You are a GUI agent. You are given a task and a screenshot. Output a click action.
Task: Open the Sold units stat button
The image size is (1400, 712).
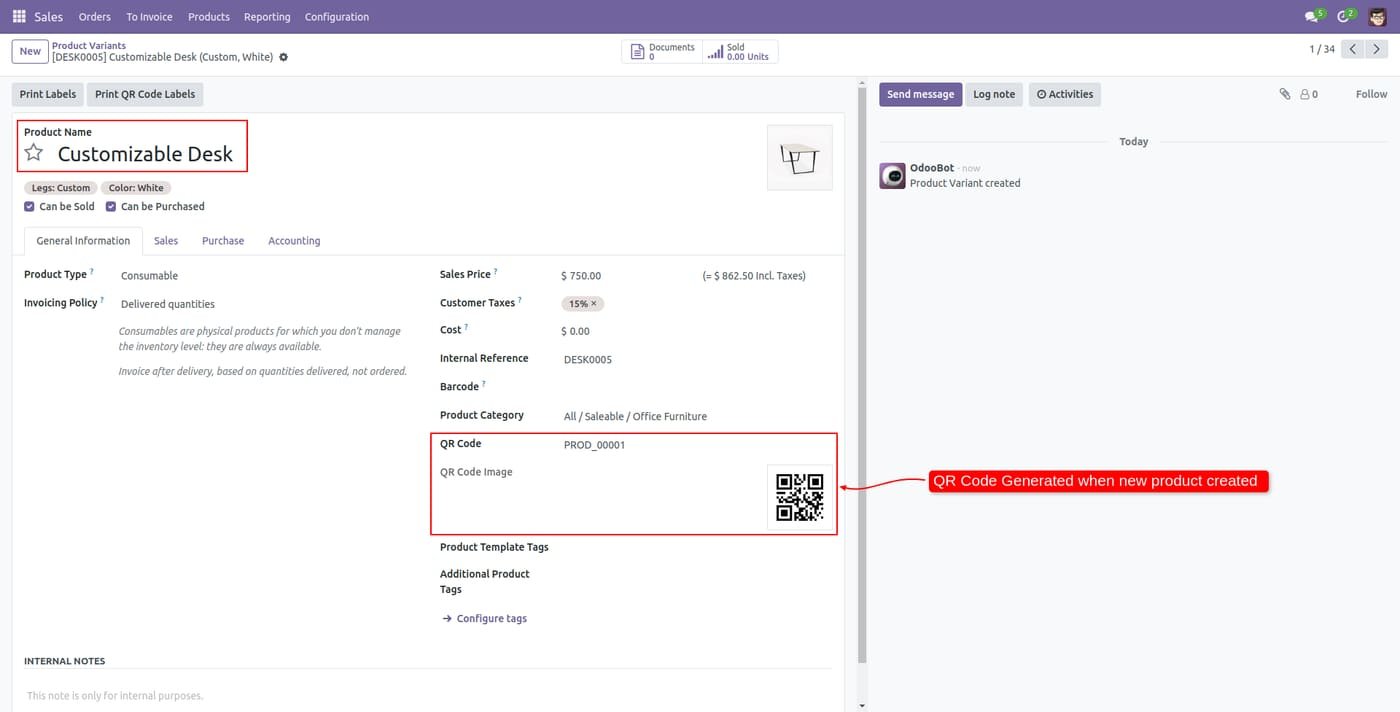coord(740,52)
